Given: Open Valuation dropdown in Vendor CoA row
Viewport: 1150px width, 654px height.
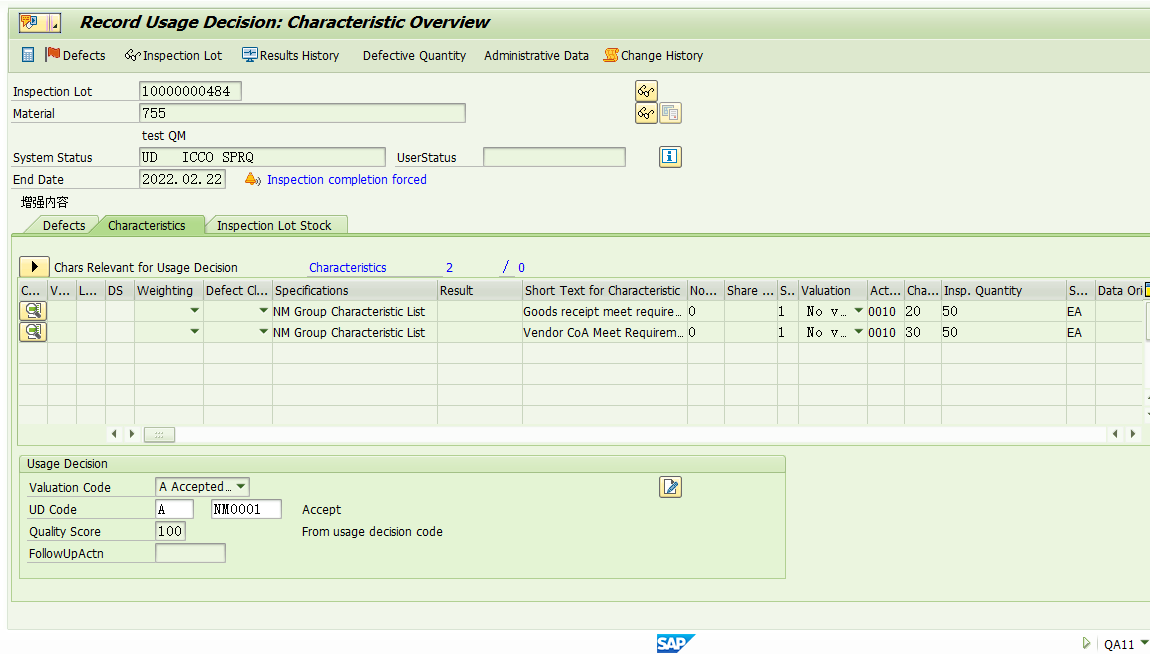Looking at the screenshot, I should pos(858,332).
